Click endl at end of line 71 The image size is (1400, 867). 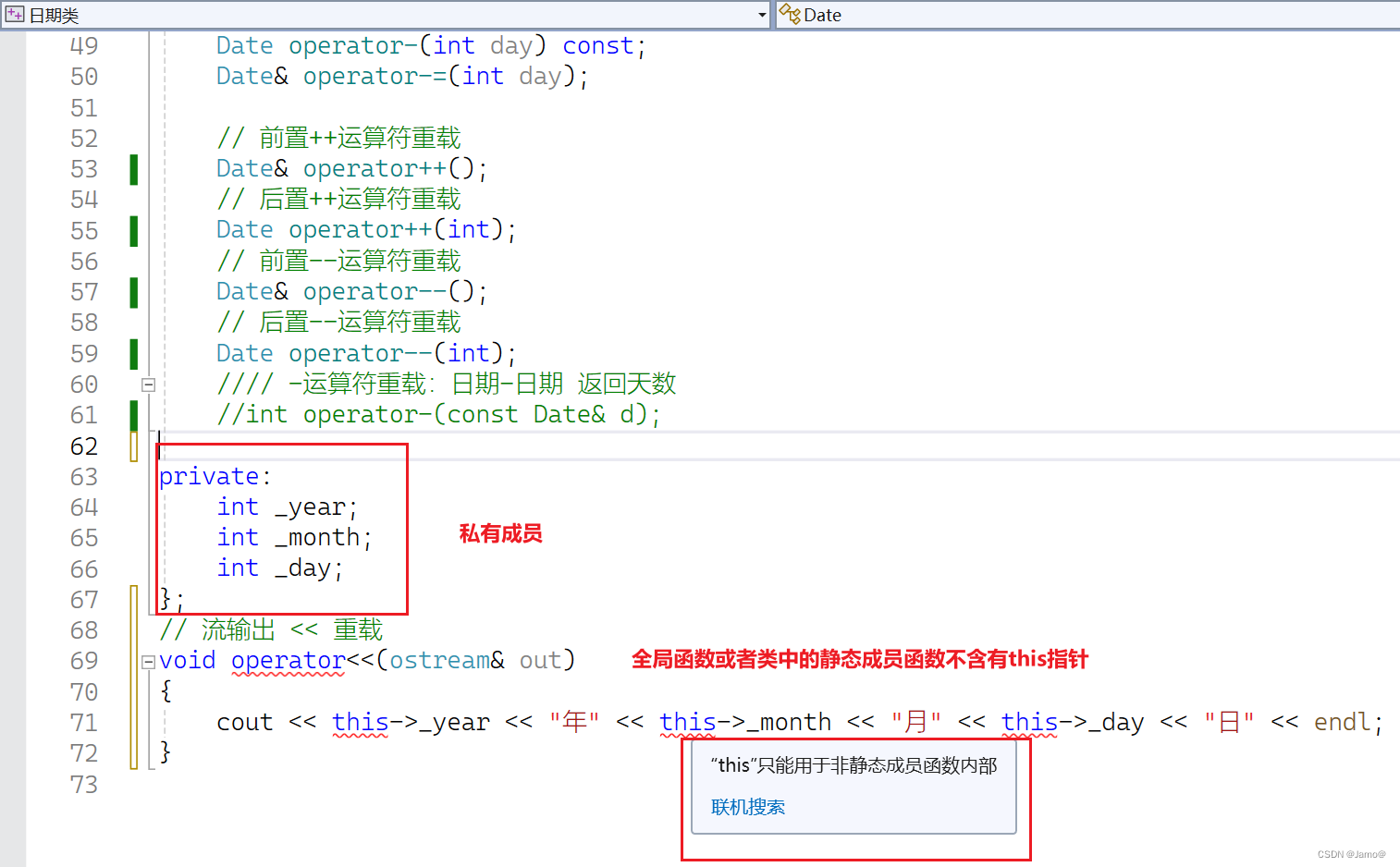tap(1342, 722)
